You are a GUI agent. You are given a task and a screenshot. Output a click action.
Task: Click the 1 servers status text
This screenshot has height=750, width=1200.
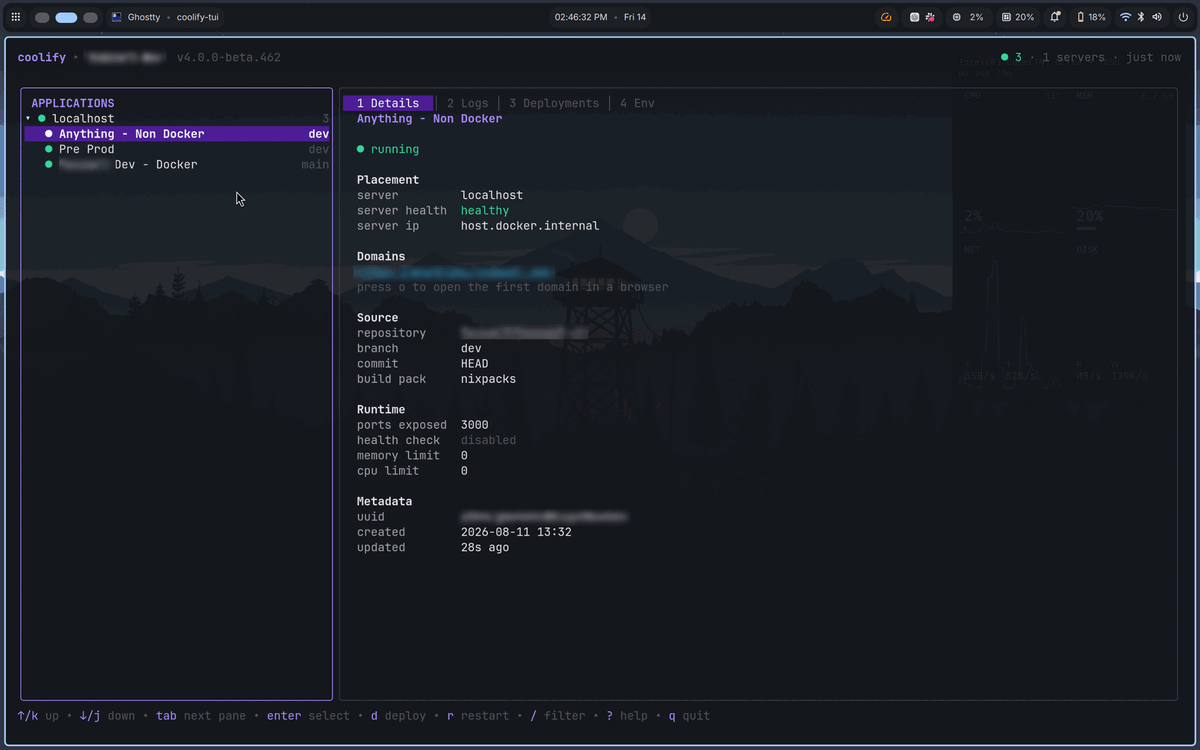tap(1076, 58)
